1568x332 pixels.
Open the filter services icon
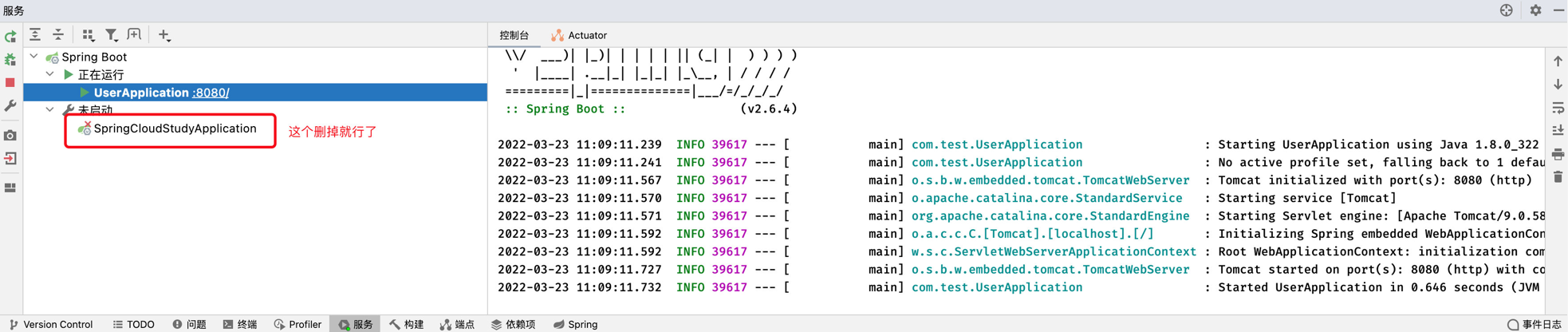pos(112,34)
